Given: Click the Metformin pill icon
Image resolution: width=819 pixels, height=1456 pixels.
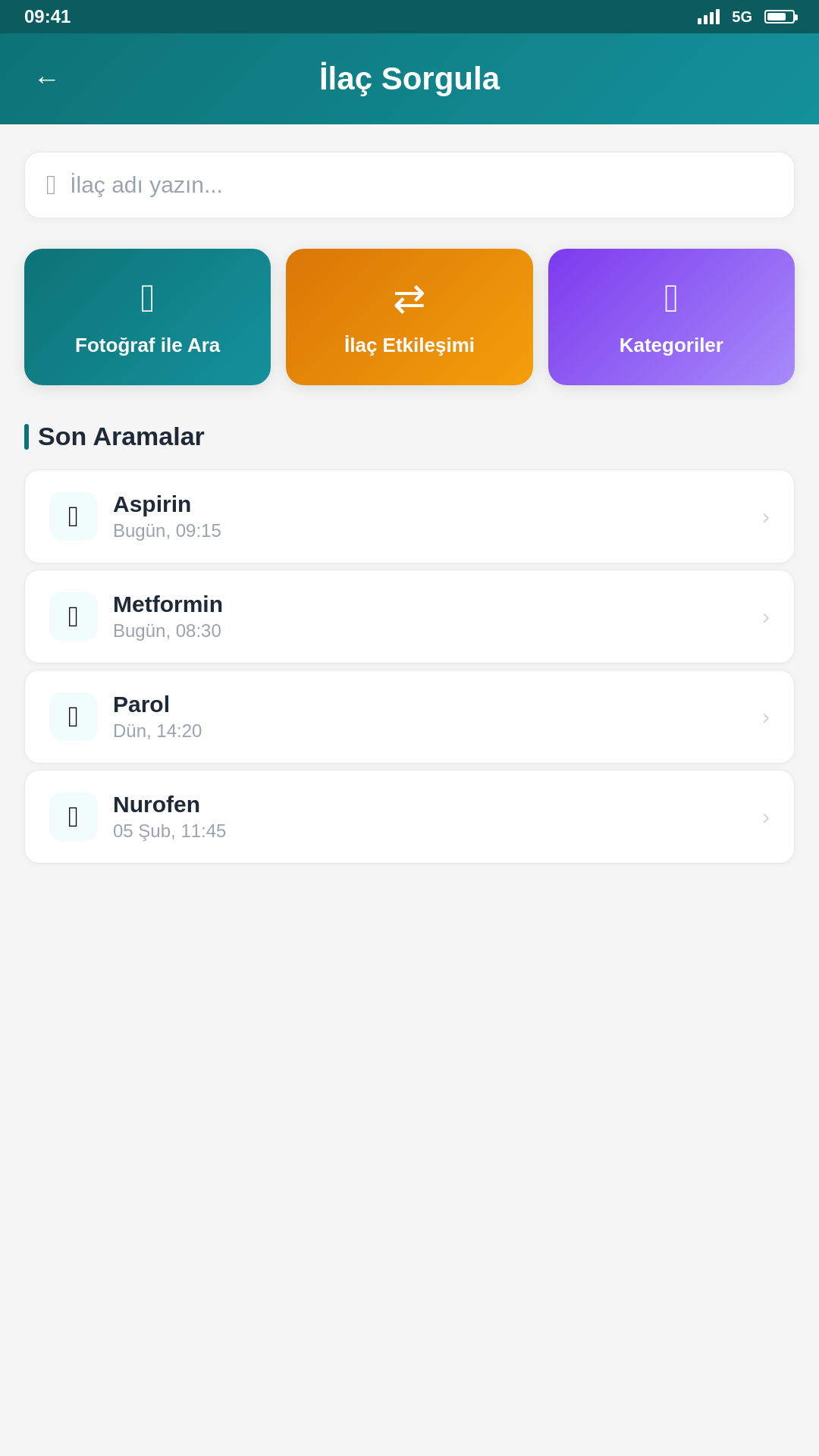Looking at the screenshot, I should point(74,617).
